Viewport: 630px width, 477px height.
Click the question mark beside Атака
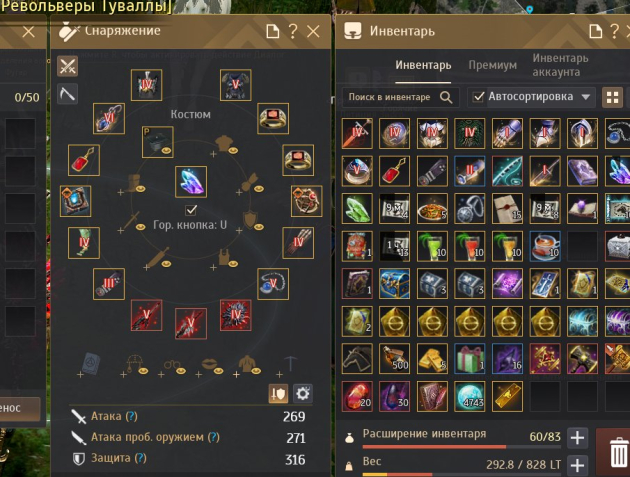(x=131, y=416)
